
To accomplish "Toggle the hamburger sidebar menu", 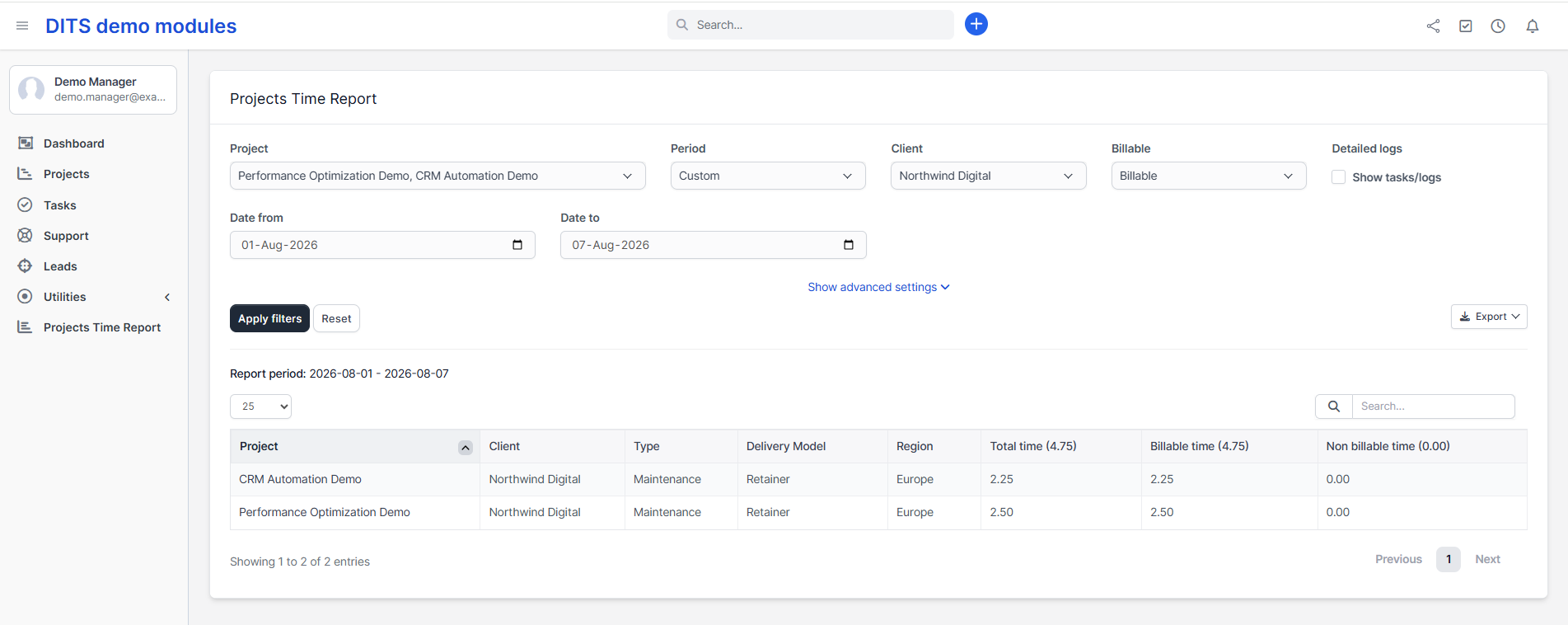I will tap(22, 26).
